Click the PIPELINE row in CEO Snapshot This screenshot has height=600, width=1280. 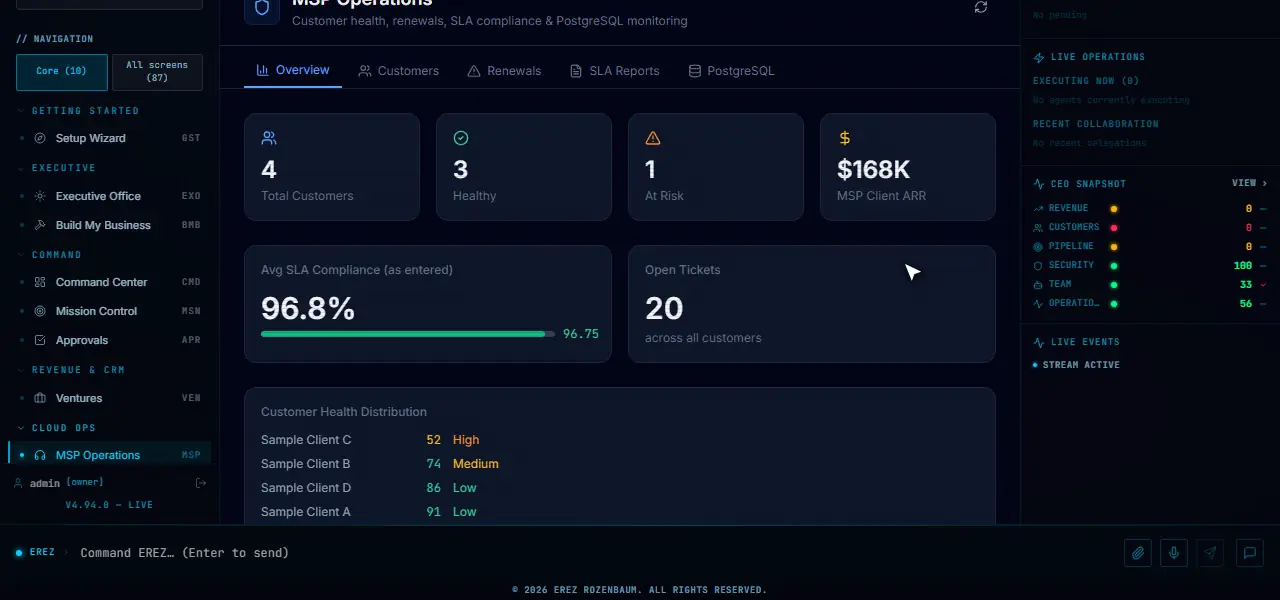coord(1150,246)
